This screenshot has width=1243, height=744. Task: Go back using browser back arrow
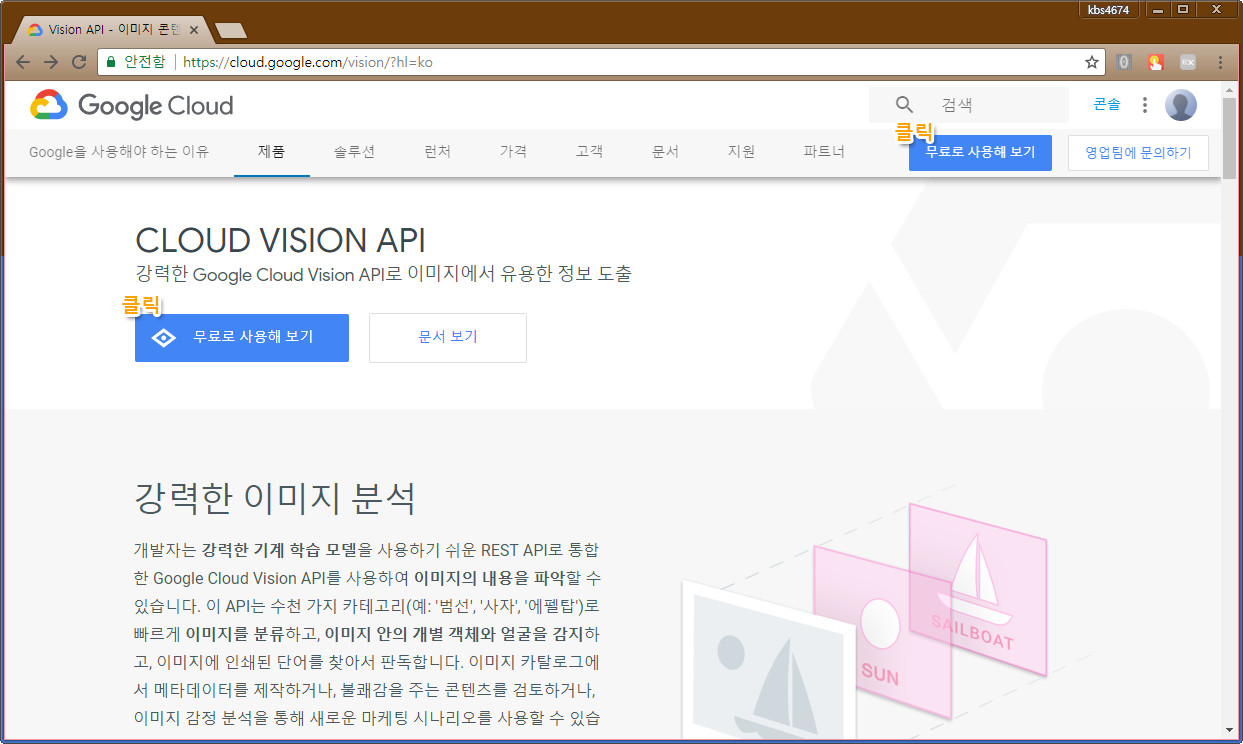coord(22,62)
